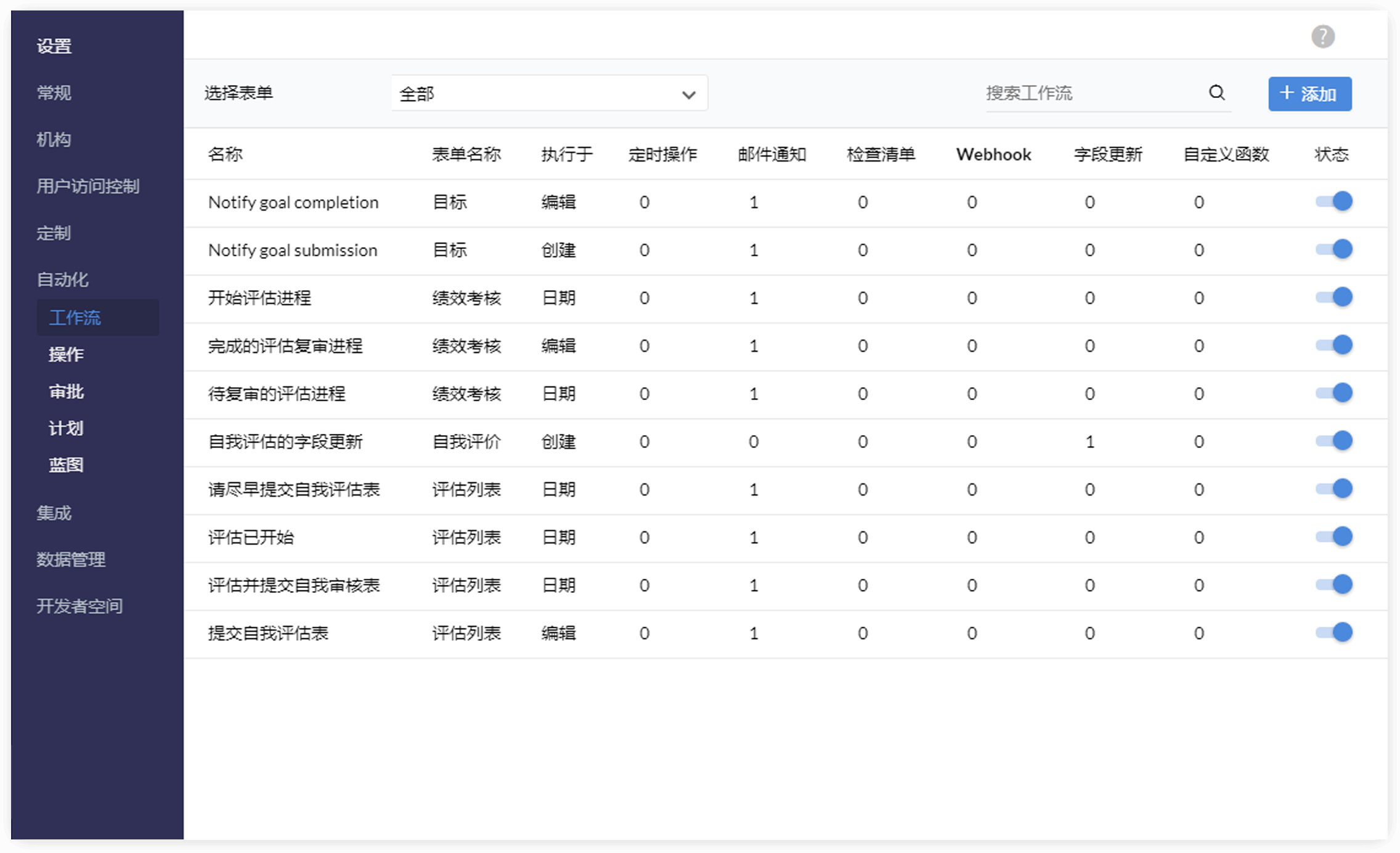
Task: Select the 工作流 sidebar item
Action: pos(75,318)
